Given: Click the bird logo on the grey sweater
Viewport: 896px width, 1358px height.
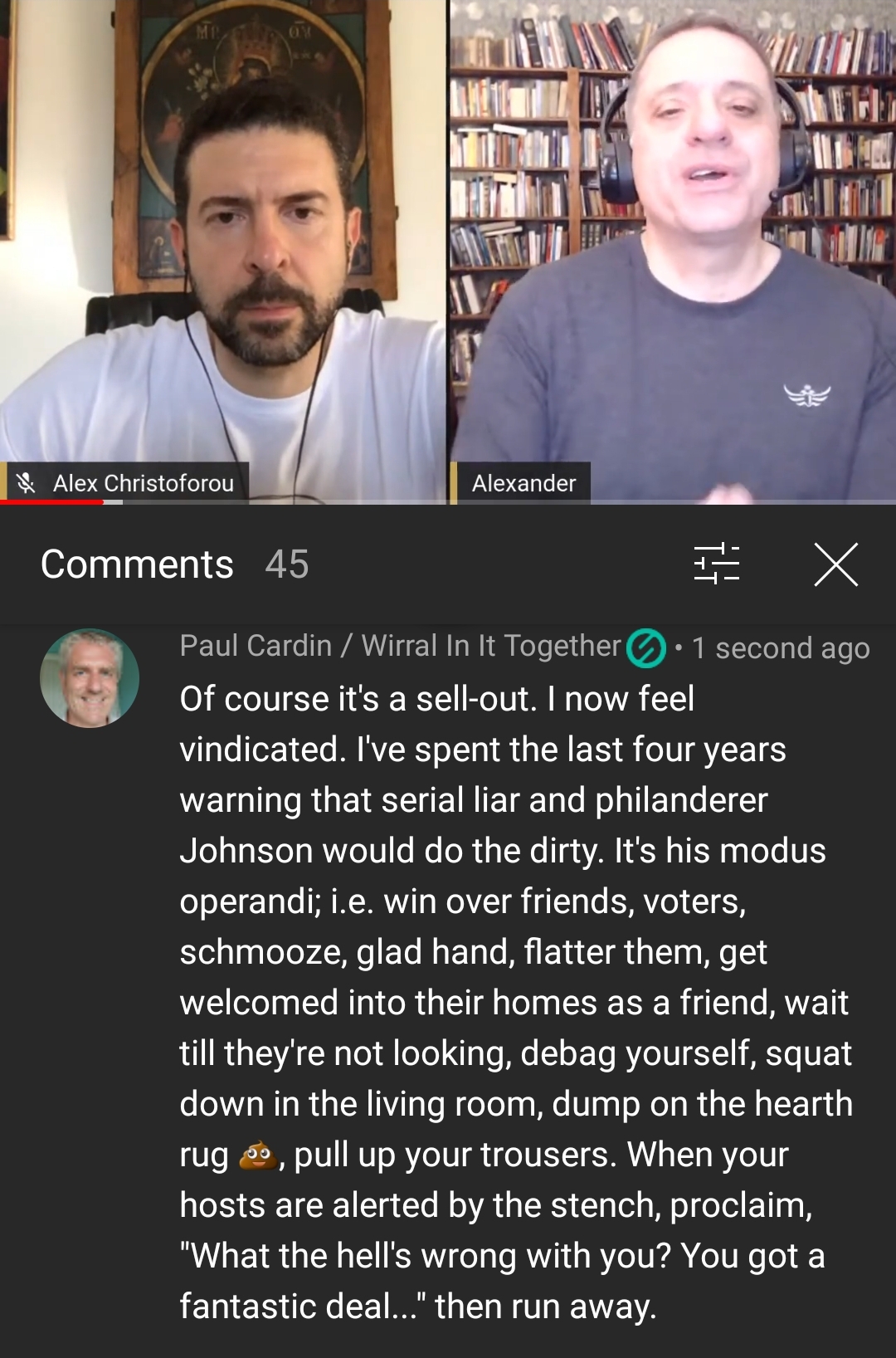Looking at the screenshot, I should pos(807,396).
